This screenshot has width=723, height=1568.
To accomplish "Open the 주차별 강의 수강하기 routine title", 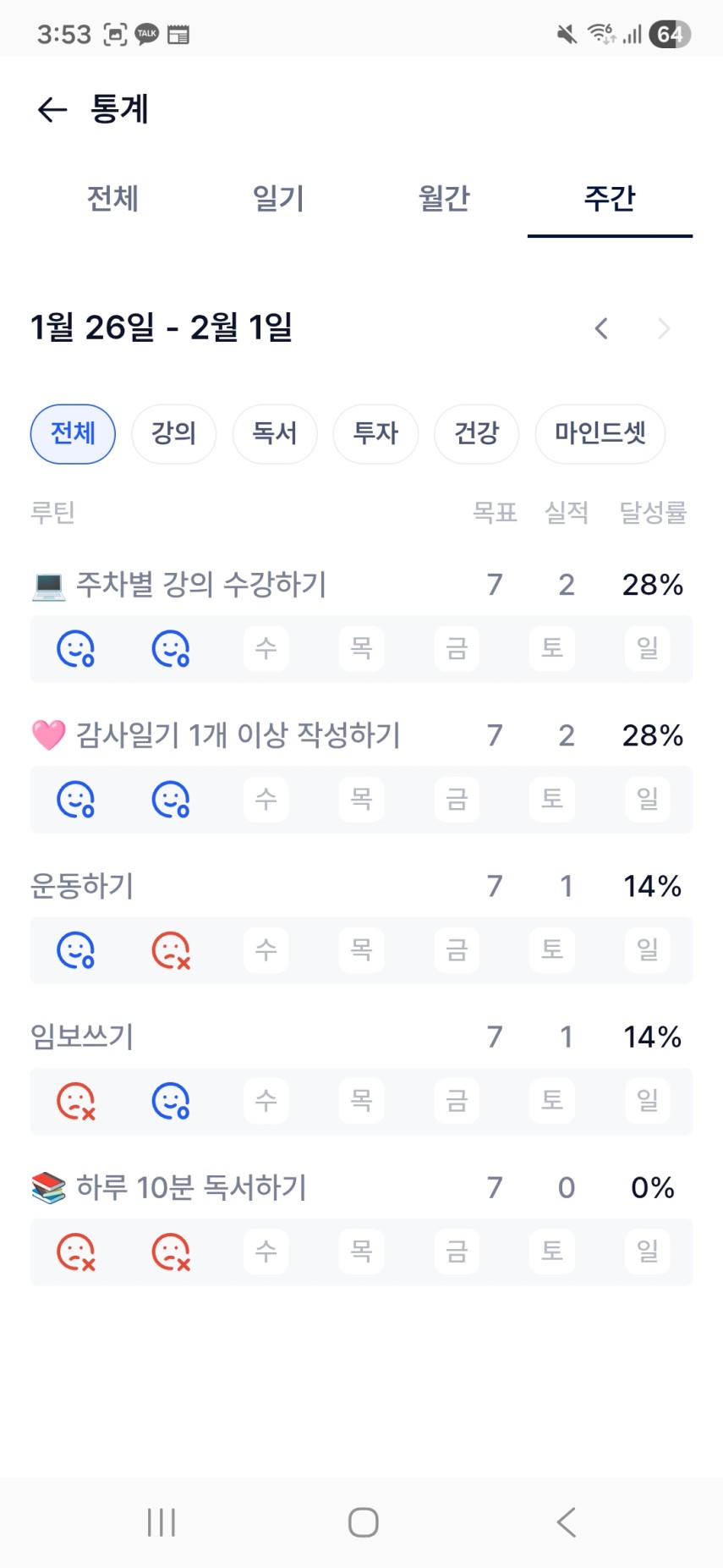I will [x=201, y=585].
